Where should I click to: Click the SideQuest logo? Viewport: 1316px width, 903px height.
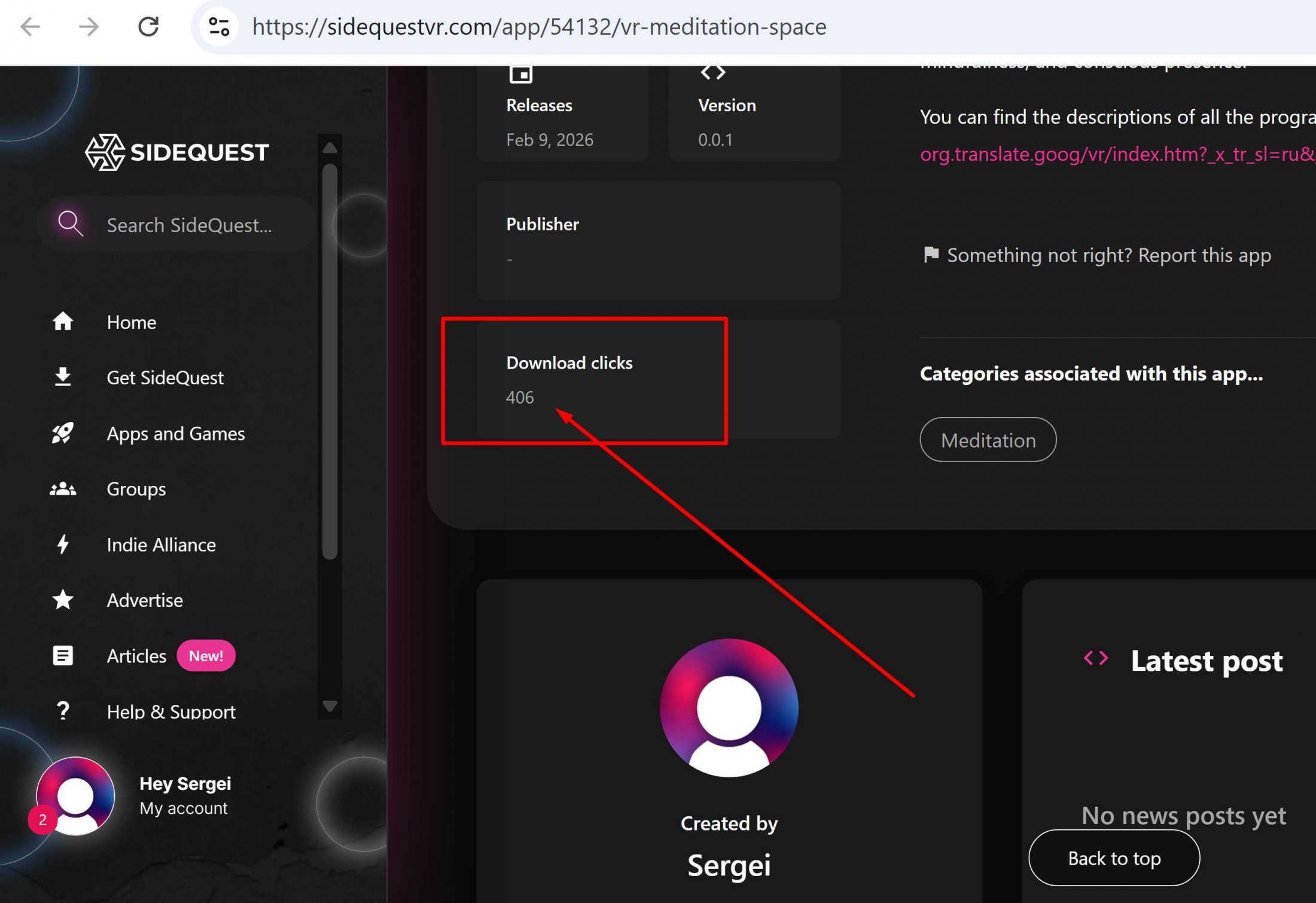pos(177,152)
